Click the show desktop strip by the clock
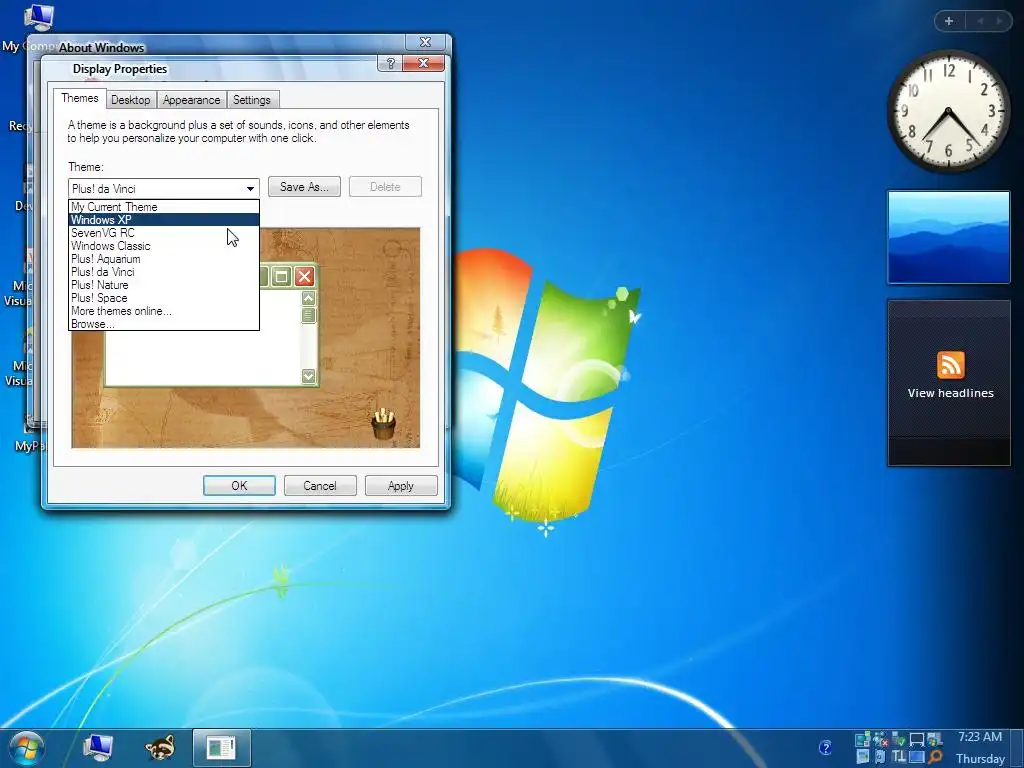The width and height of the screenshot is (1024, 768). (1016, 748)
